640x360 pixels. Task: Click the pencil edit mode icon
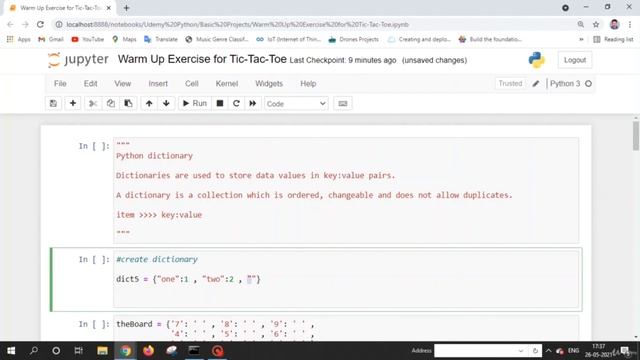pyautogui.click(x=536, y=84)
